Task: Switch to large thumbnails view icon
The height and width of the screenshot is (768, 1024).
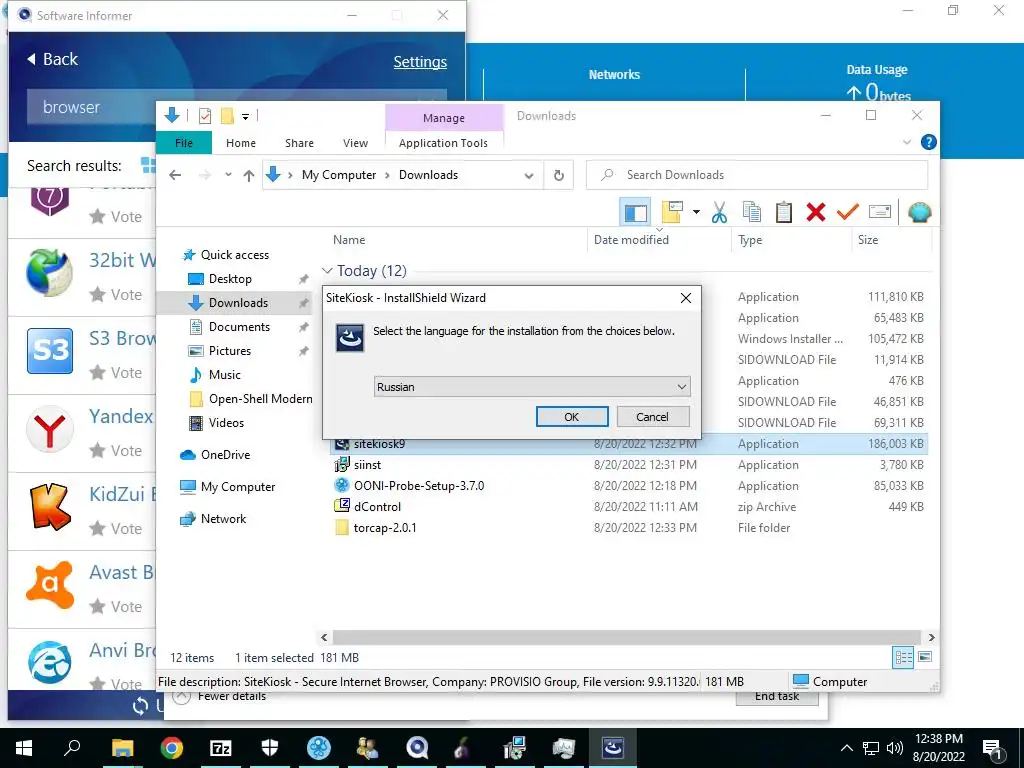Action: [925, 657]
